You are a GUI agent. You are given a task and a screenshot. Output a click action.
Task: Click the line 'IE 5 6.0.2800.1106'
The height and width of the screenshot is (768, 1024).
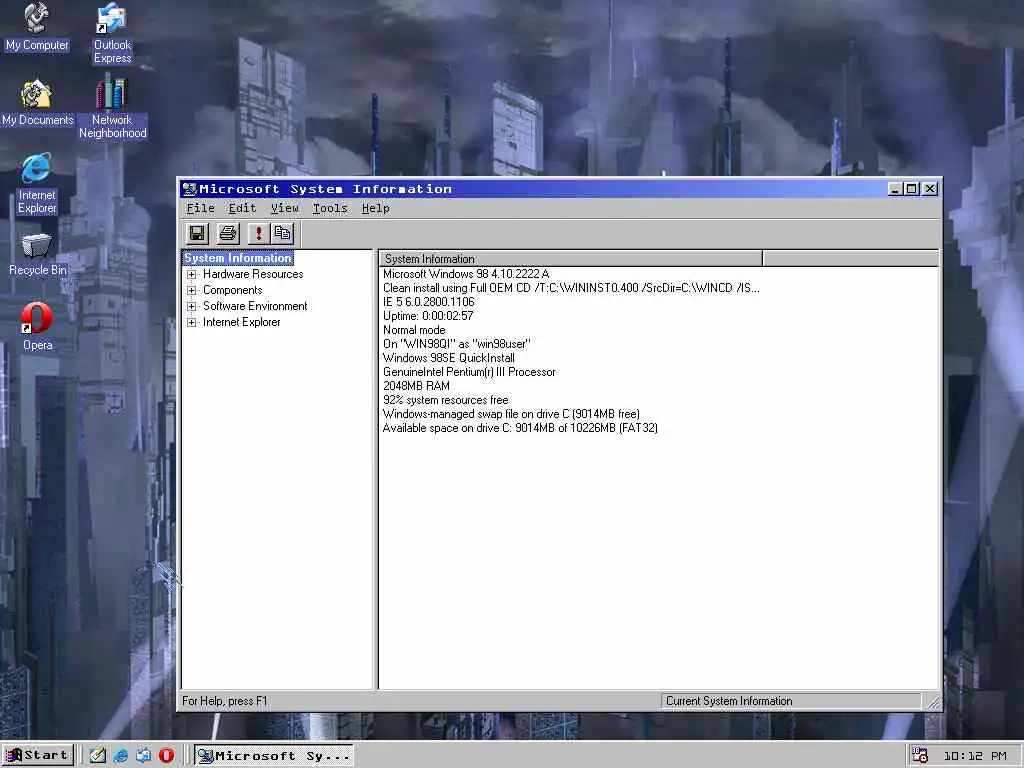tap(428, 302)
